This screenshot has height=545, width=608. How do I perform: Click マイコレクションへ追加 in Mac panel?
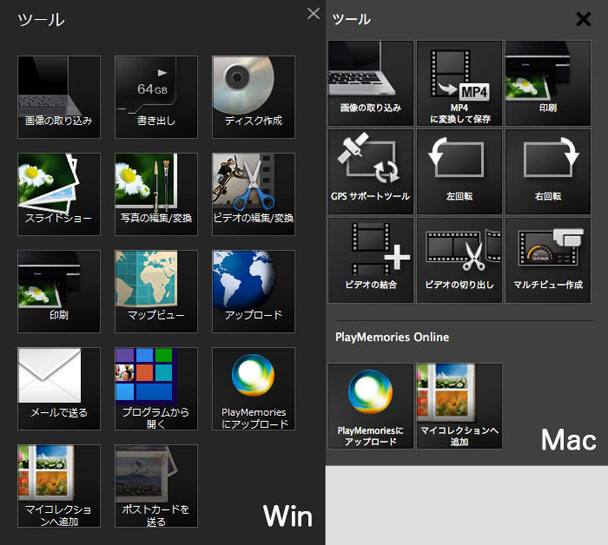[459, 406]
